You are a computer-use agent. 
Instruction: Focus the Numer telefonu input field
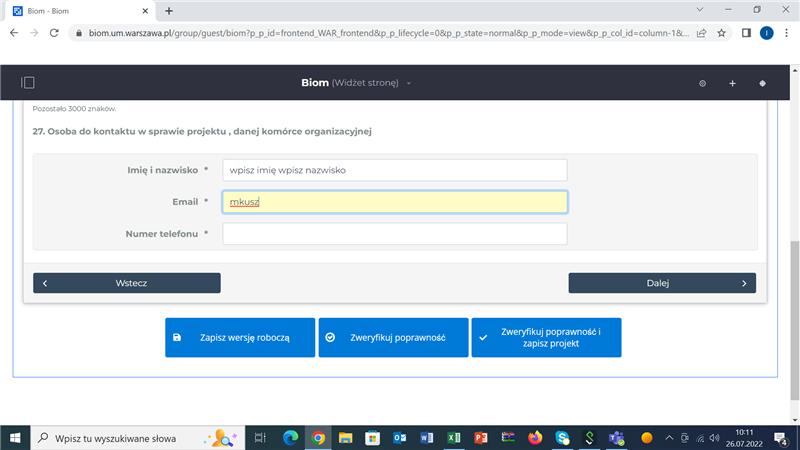(x=394, y=234)
